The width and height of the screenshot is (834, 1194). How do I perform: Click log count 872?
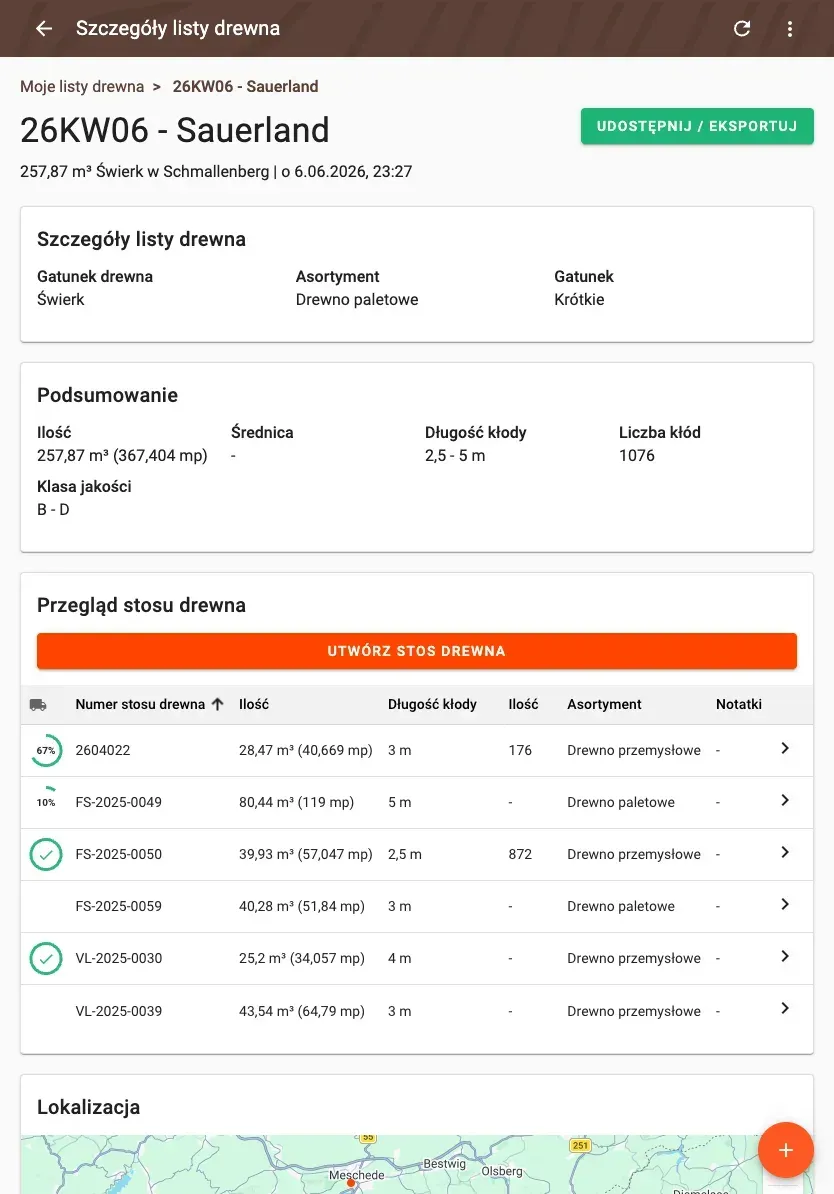point(520,854)
